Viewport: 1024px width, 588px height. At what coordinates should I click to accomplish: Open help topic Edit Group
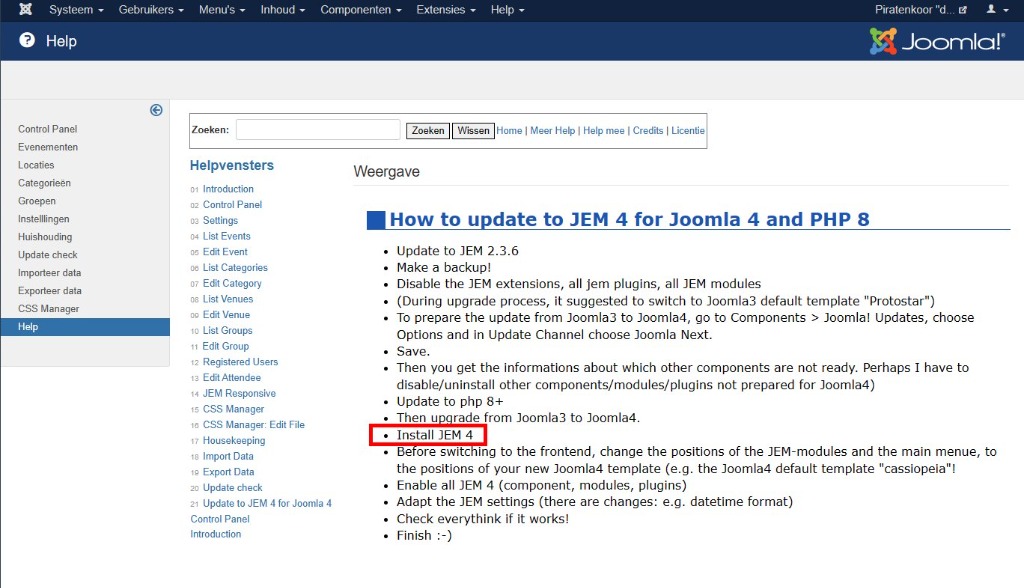point(225,346)
